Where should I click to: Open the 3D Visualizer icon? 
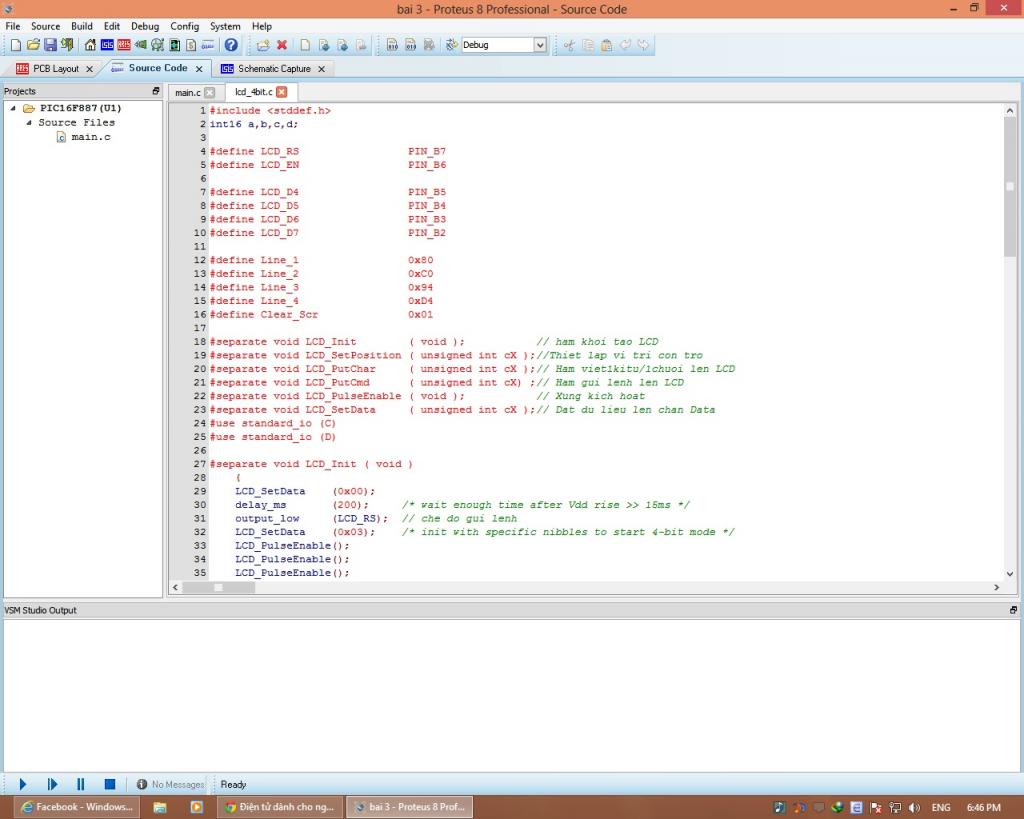tap(140, 45)
